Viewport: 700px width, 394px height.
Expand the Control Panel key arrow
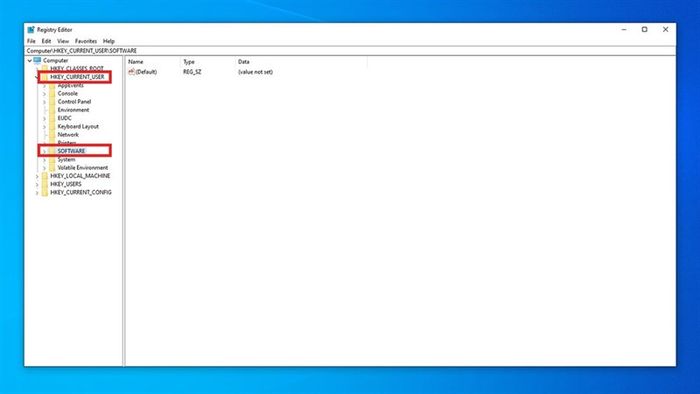(x=44, y=102)
